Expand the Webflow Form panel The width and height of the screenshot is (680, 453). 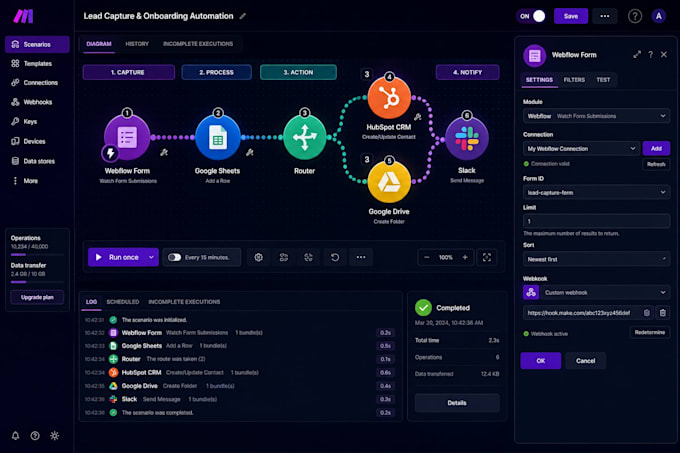tap(637, 55)
